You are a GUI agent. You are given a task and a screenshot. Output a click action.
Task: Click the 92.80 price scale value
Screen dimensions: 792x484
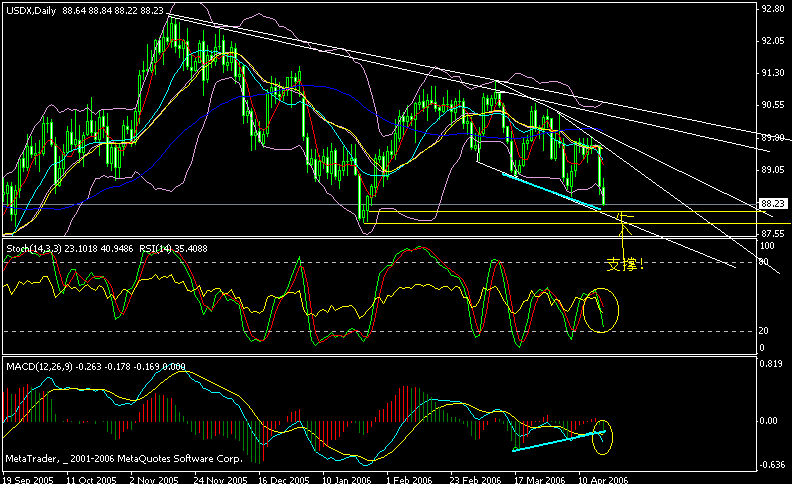pyautogui.click(x=773, y=9)
